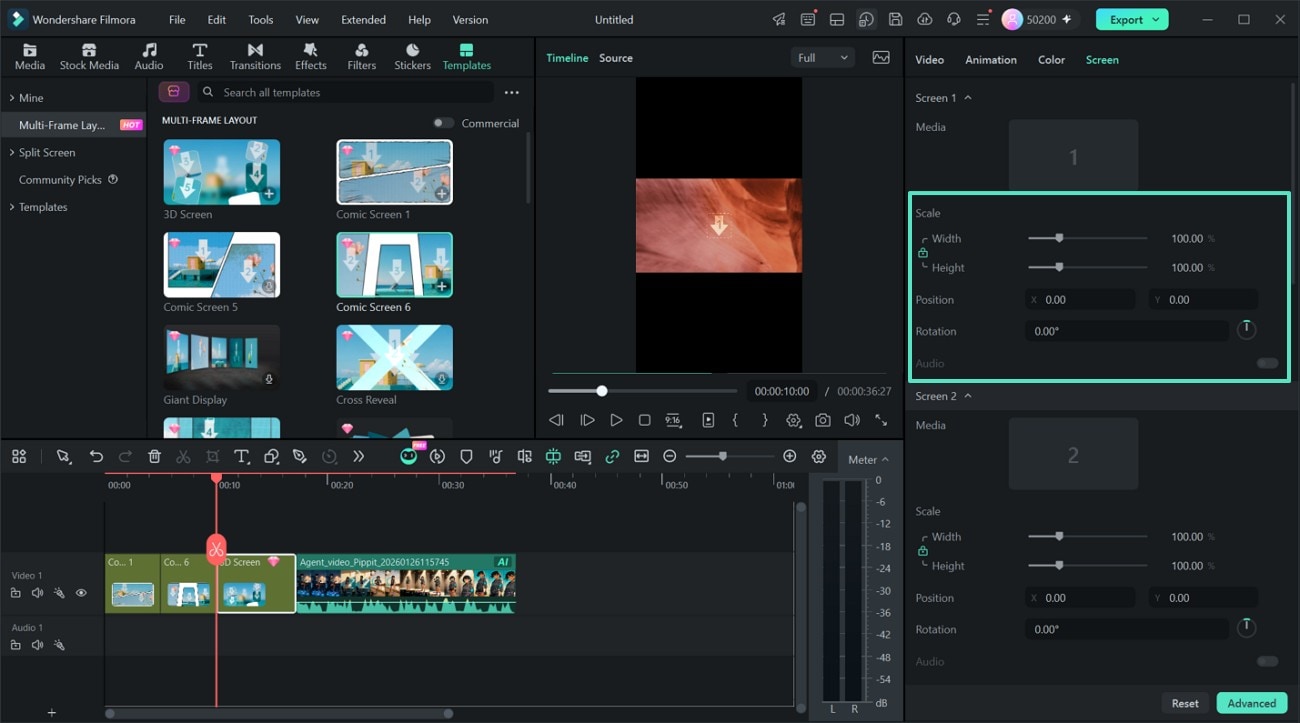This screenshot has width=1300, height=723.
Task: Hide Video 1 track with eye icon
Action: (x=81, y=593)
